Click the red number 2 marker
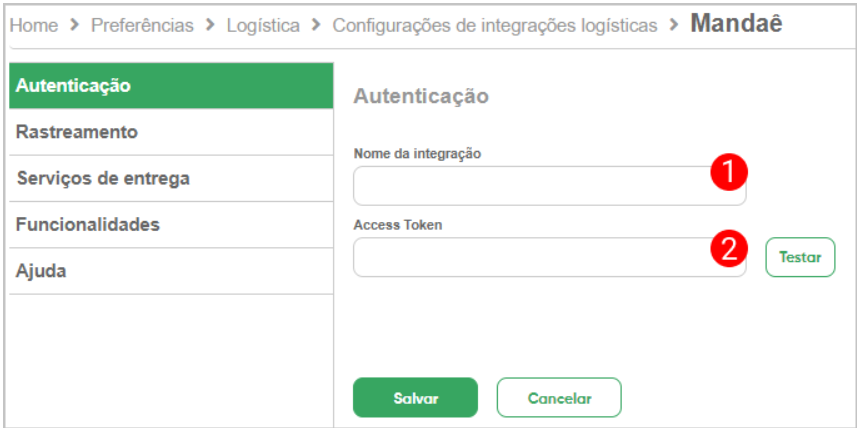The width and height of the screenshot is (857, 428). [x=729, y=247]
